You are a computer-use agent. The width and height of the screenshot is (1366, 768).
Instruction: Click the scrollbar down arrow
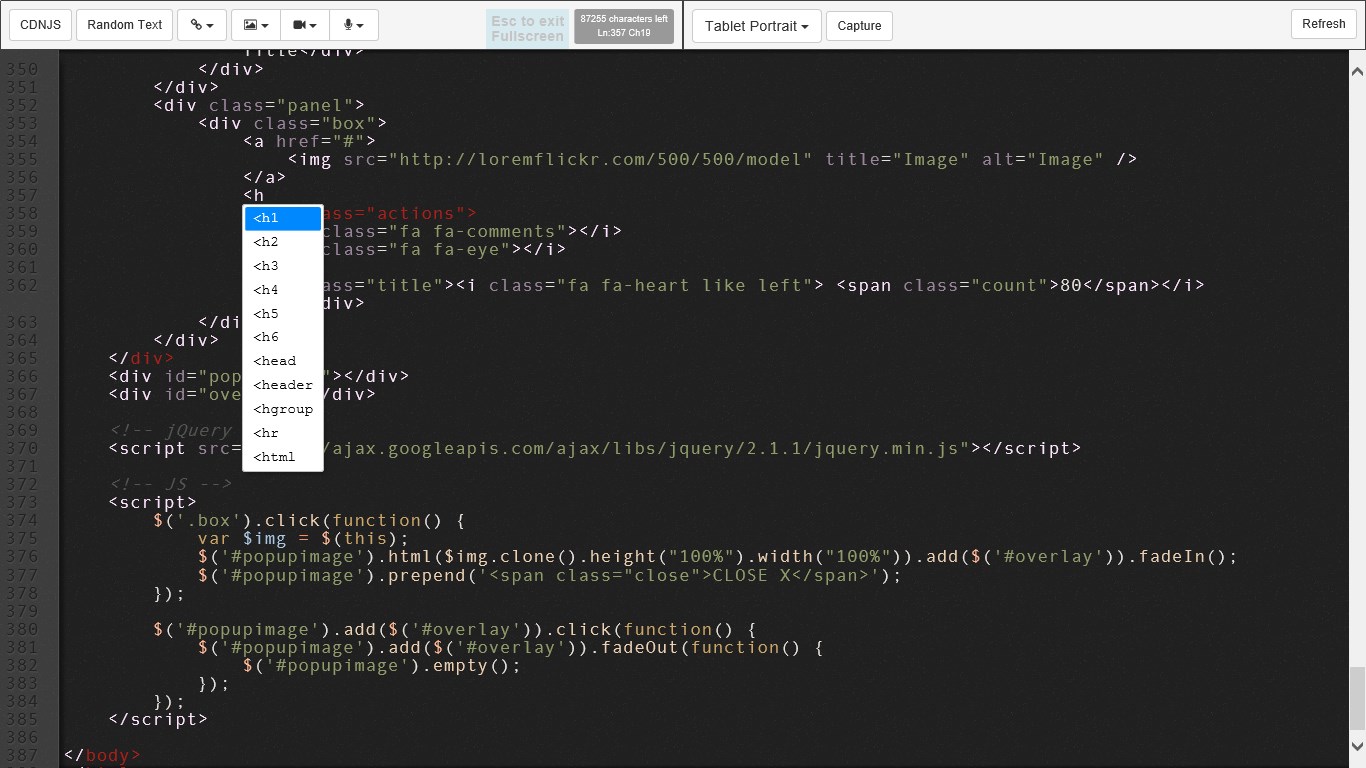[x=1357, y=745]
